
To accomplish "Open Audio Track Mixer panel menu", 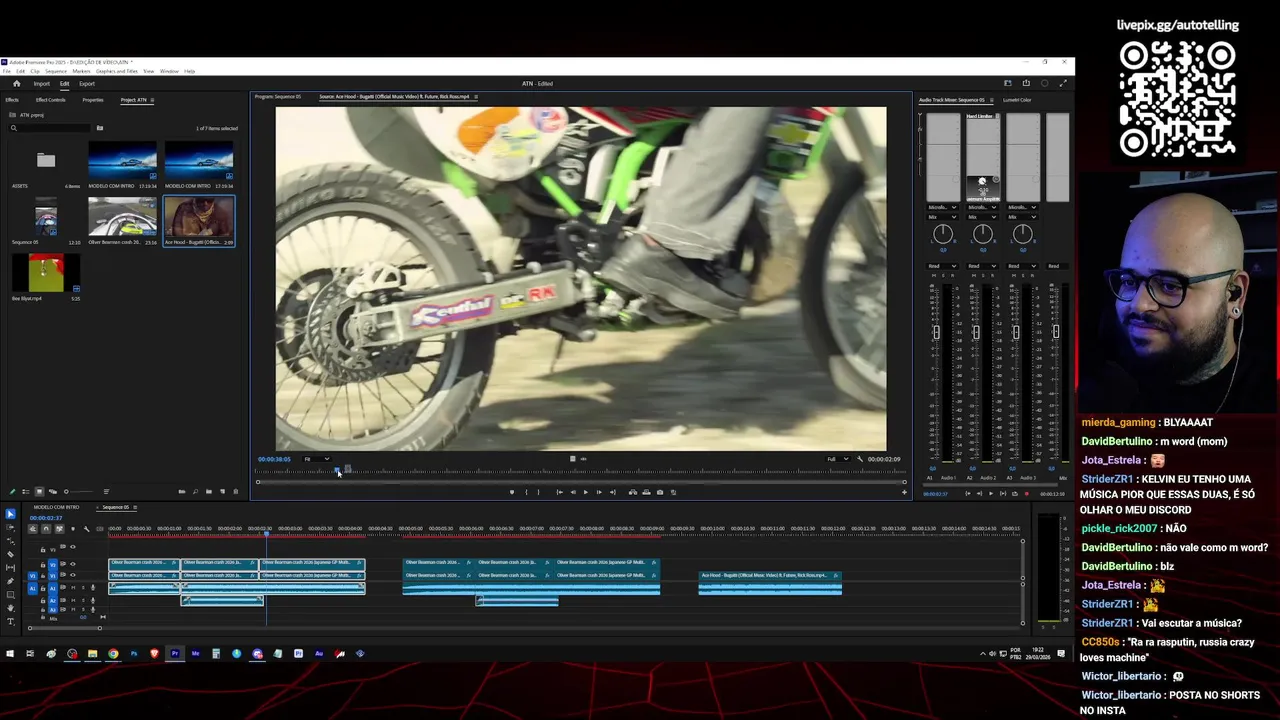I will 992,100.
